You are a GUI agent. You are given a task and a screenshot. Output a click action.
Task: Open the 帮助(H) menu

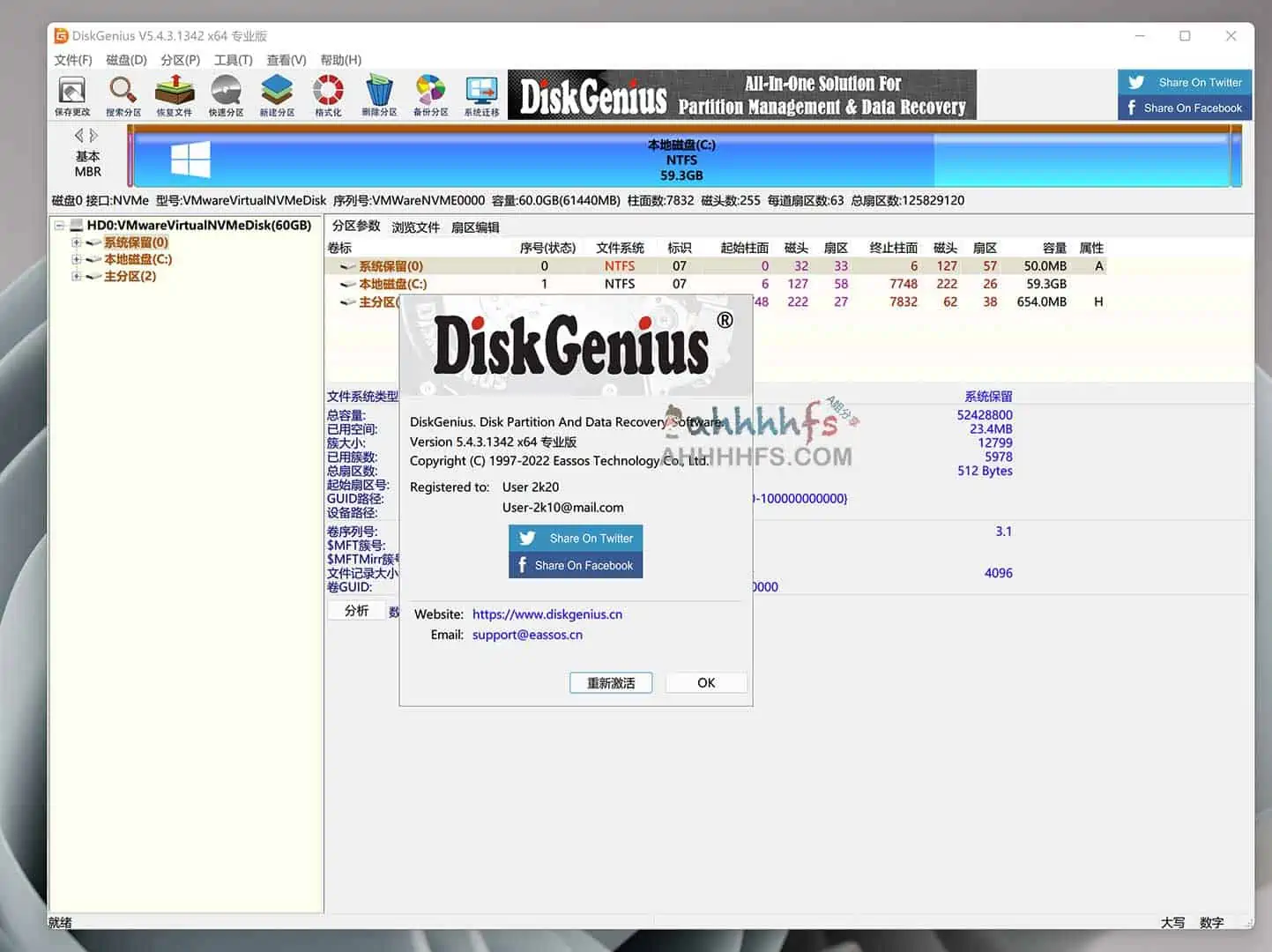340,60
